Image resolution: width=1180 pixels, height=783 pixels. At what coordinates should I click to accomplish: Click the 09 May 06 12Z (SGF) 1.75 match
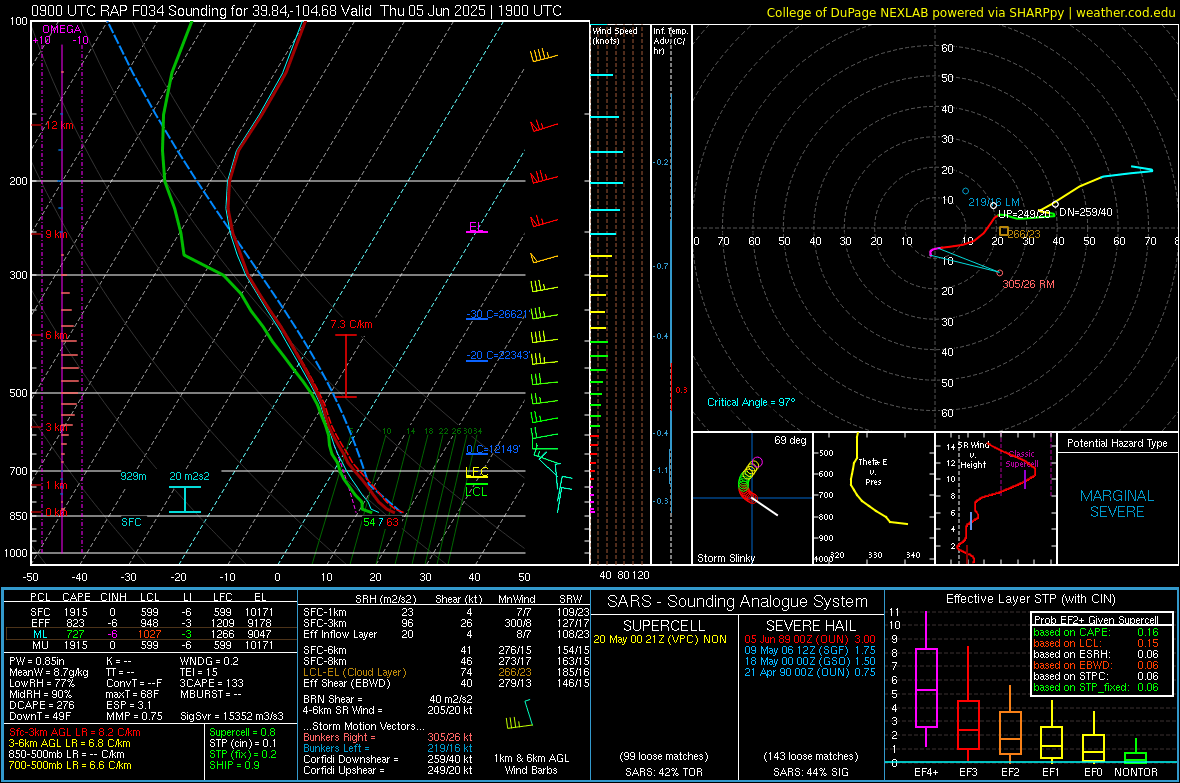coord(810,650)
